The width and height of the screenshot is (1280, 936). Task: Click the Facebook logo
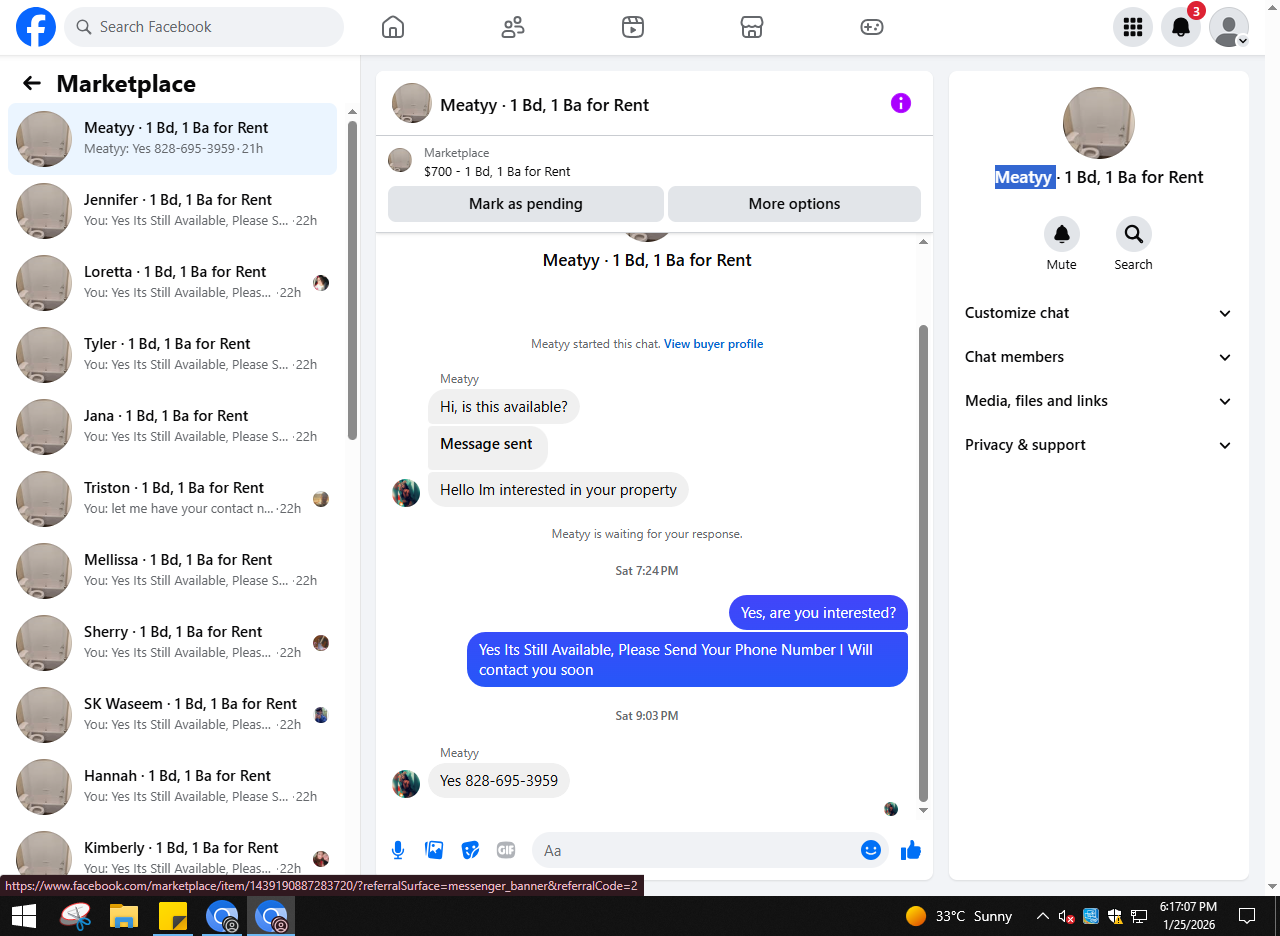pyautogui.click(x=36, y=27)
